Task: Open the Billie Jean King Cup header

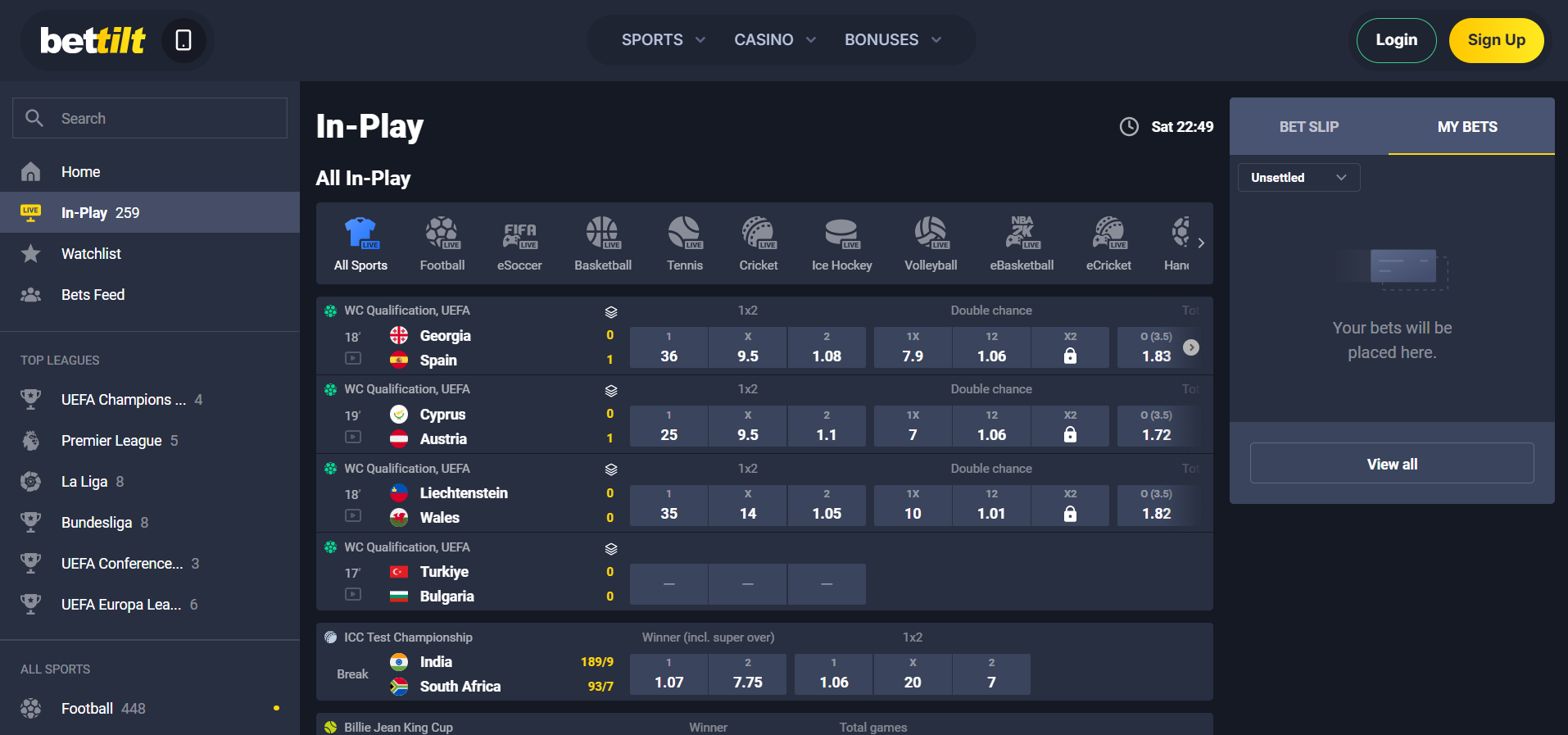Action: click(398, 728)
